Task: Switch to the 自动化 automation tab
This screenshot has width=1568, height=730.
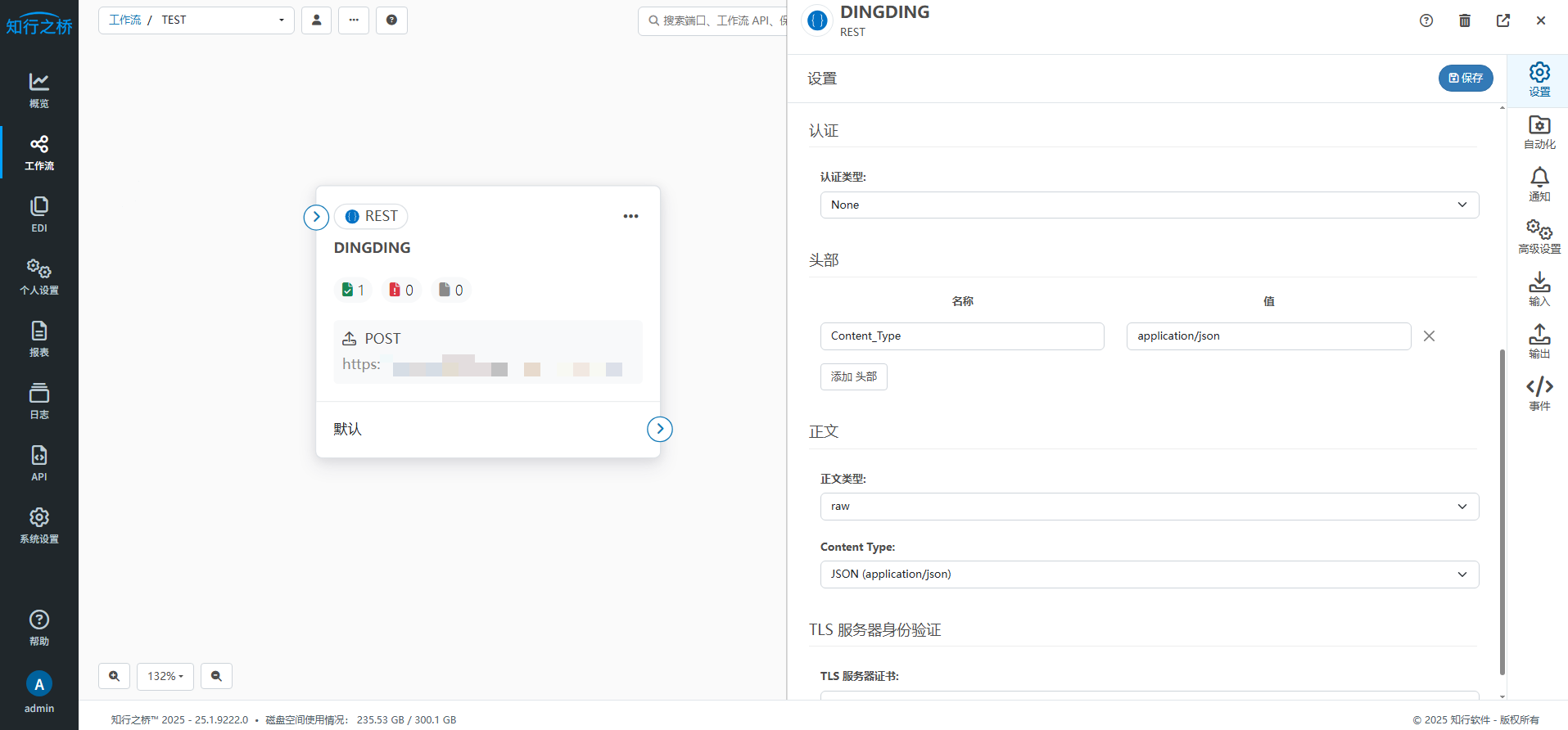Action: [1539, 133]
